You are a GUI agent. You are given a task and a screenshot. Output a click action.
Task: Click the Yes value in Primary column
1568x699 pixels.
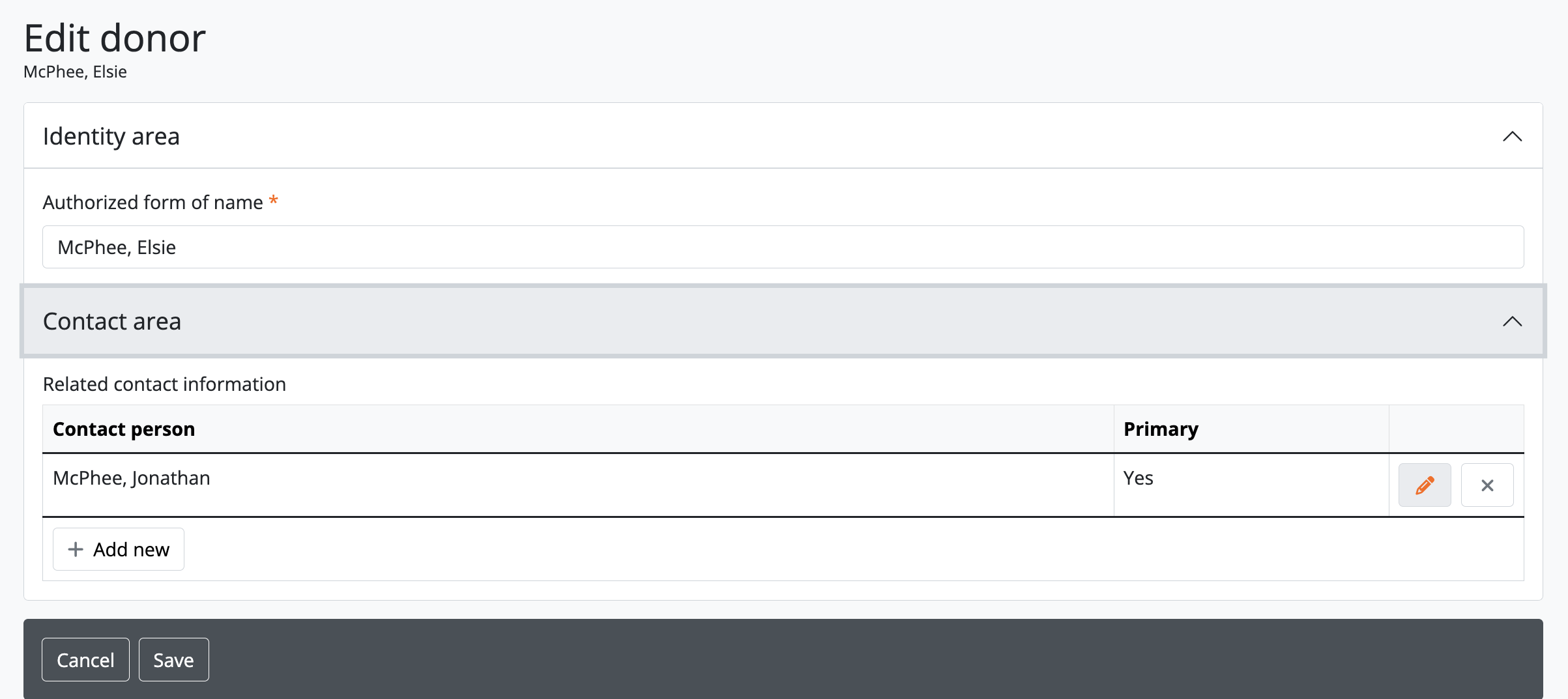(x=1138, y=478)
